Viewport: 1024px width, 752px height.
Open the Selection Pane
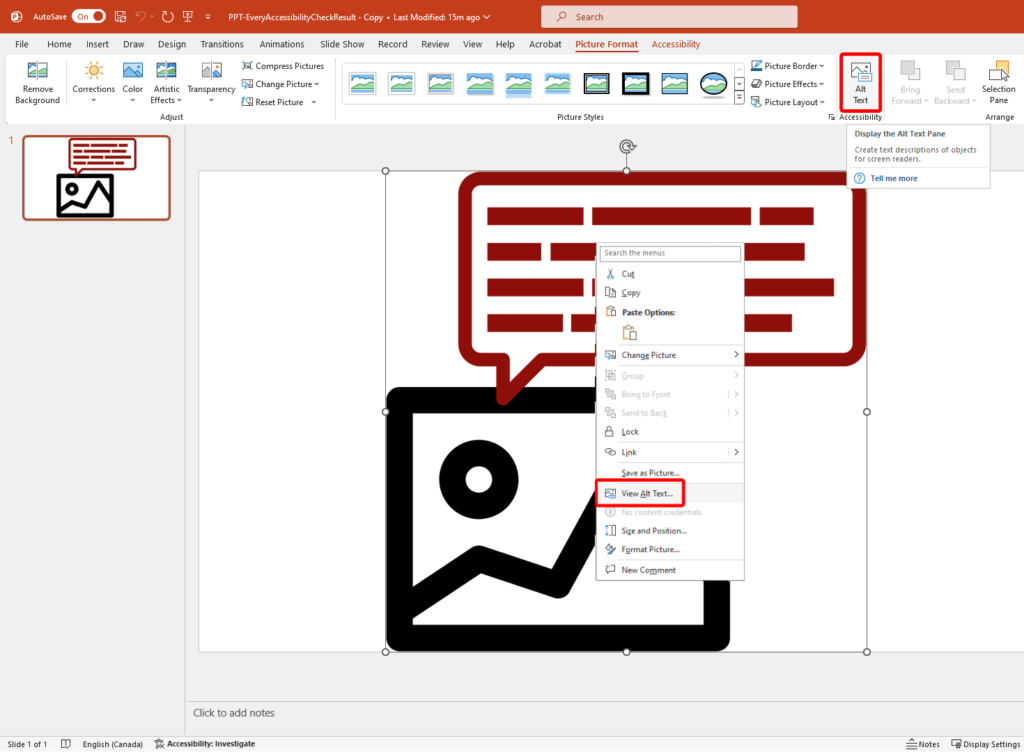click(x=997, y=82)
